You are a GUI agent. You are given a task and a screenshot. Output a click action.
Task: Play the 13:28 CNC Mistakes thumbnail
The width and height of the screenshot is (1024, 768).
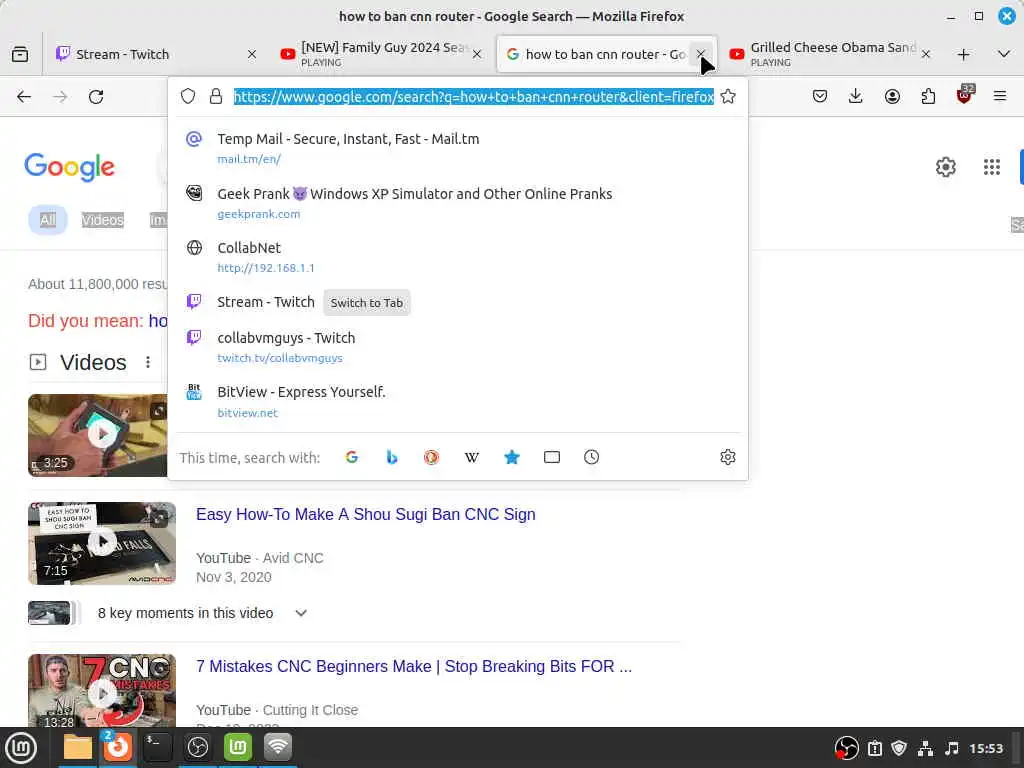pyautogui.click(x=102, y=690)
